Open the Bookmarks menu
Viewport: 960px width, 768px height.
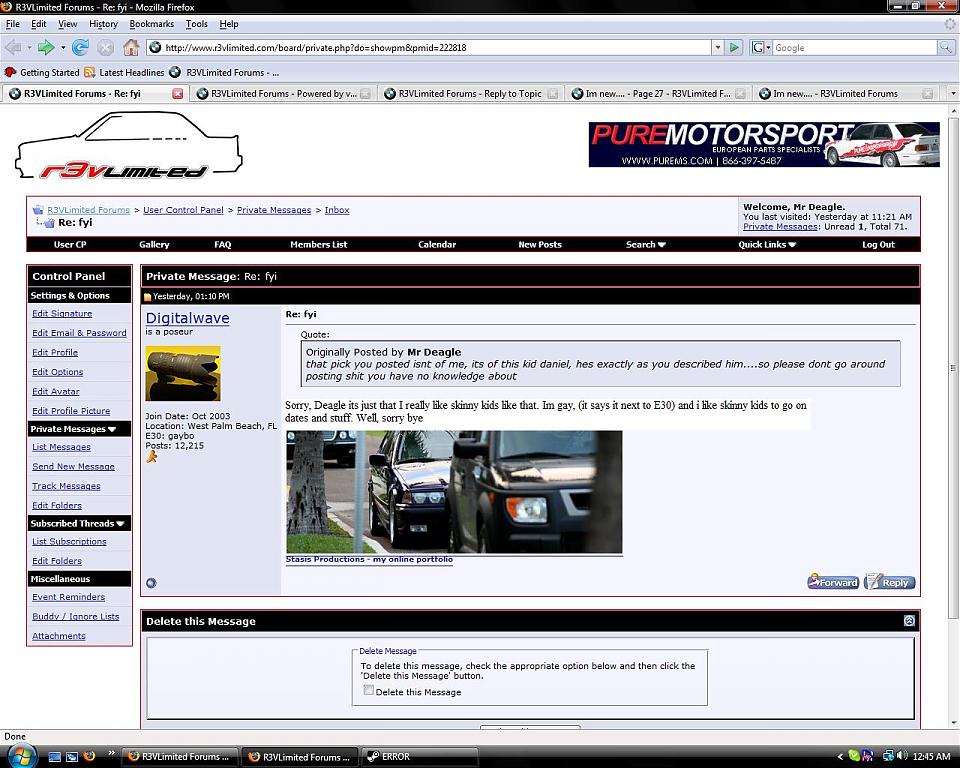[151, 24]
